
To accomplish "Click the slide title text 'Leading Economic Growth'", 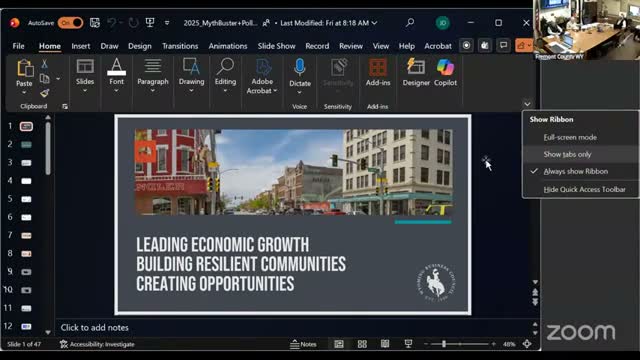I will pyautogui.click(x=222, y=245).
